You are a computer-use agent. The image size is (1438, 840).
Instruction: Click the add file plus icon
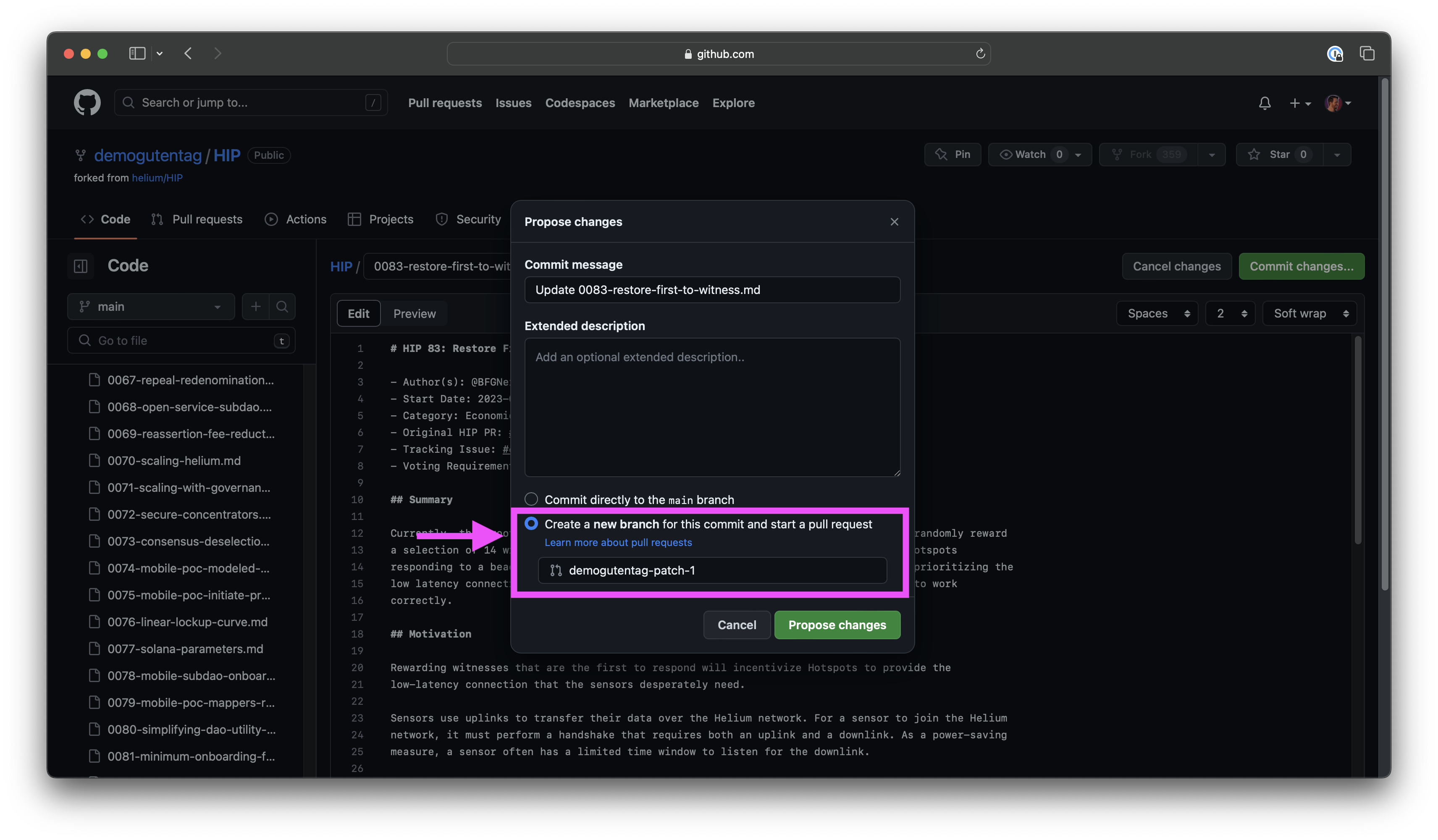click(x=256, y=307)
